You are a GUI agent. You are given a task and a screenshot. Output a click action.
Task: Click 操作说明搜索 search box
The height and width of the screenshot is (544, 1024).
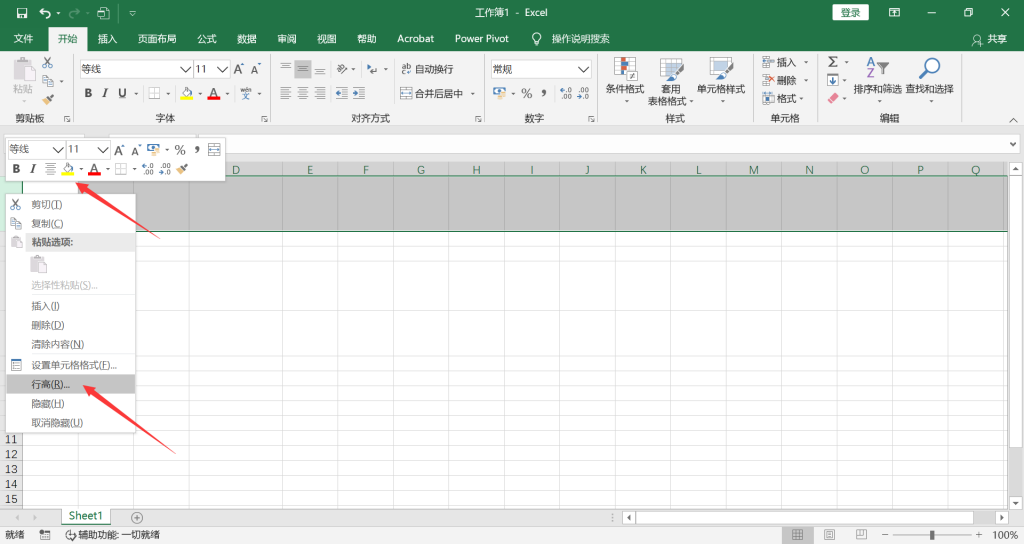(580, 39)
